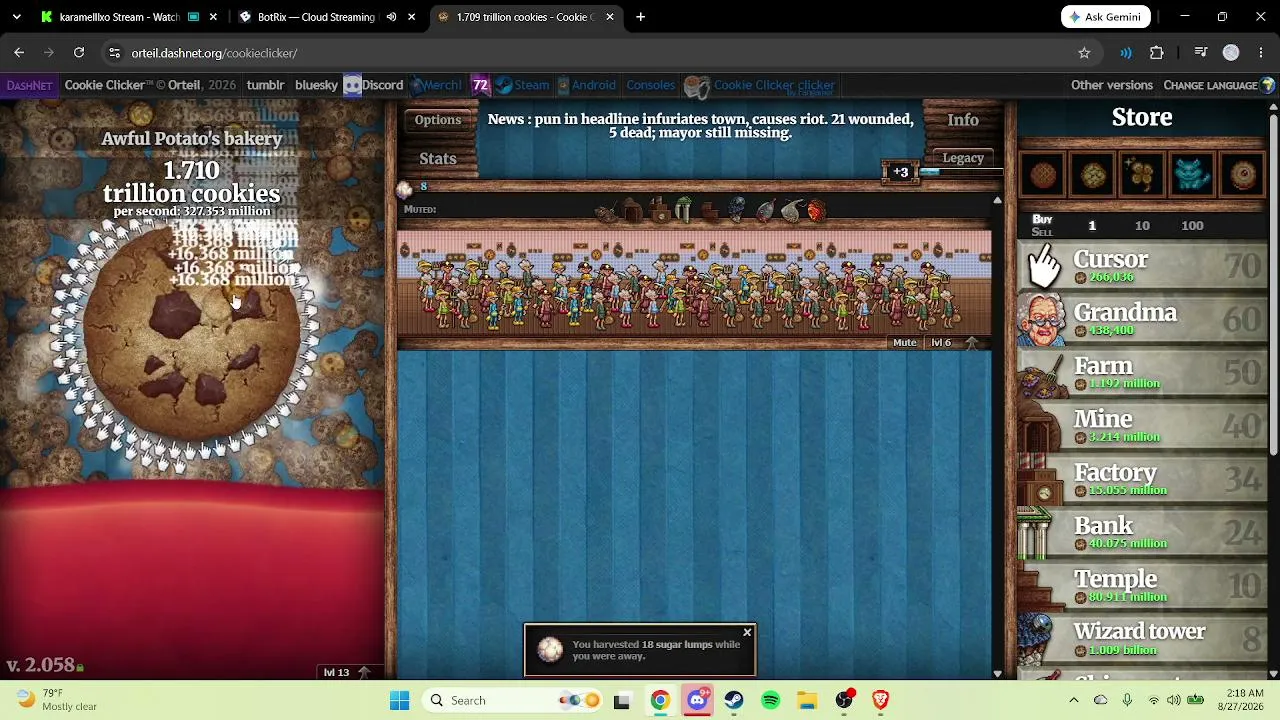Open the Merch link in the top bar

(x=438, y=85)
